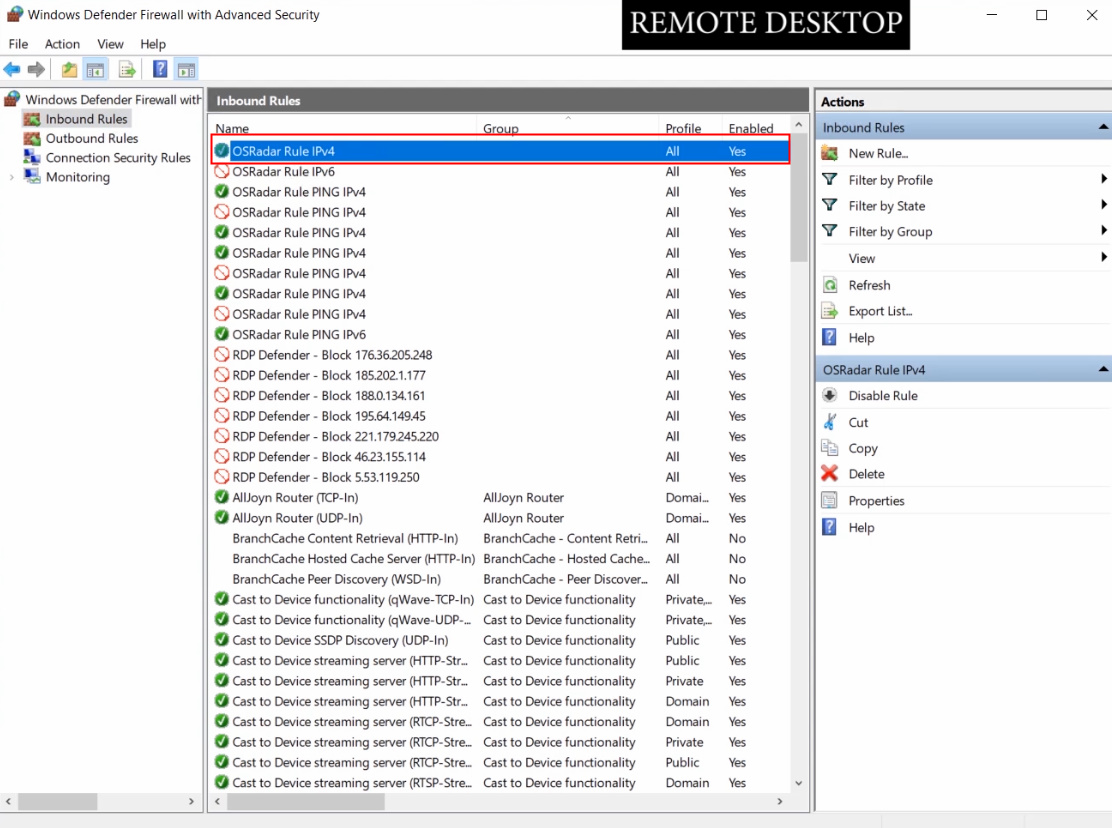Select Connection Security Rules in the tree
This screenshot has width=1112, height=828.
(x=118, y=157)
